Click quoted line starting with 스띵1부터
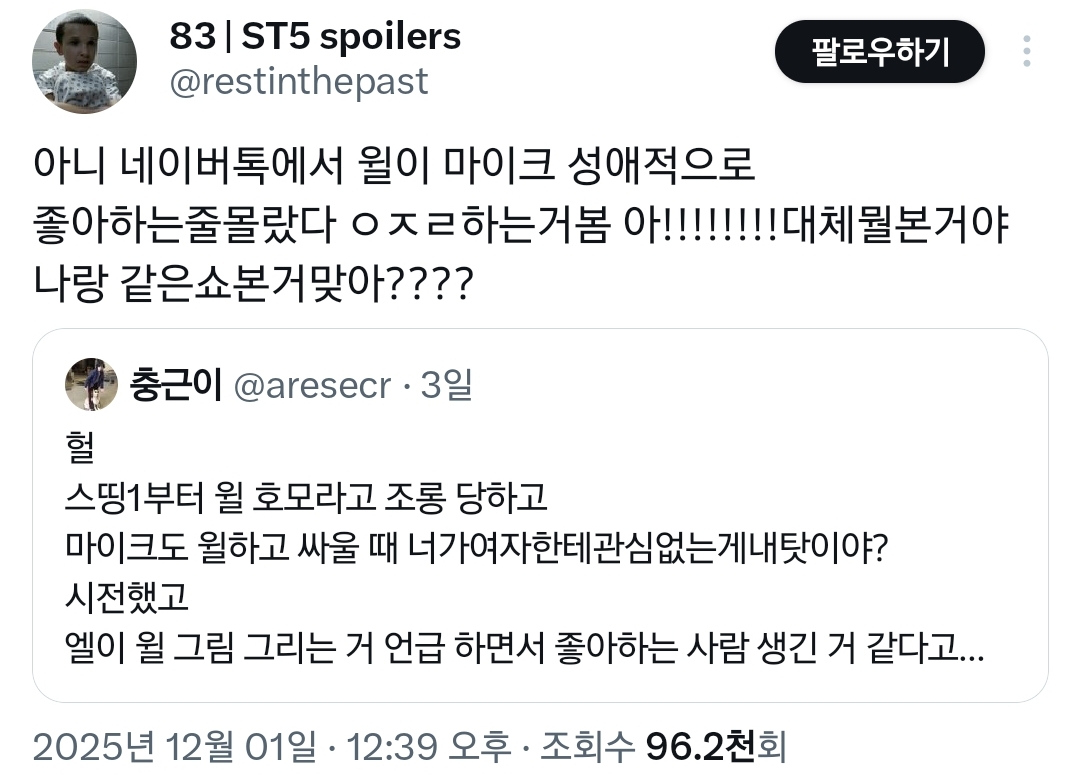The image size is (1080, 776). (x=305, y=500)
